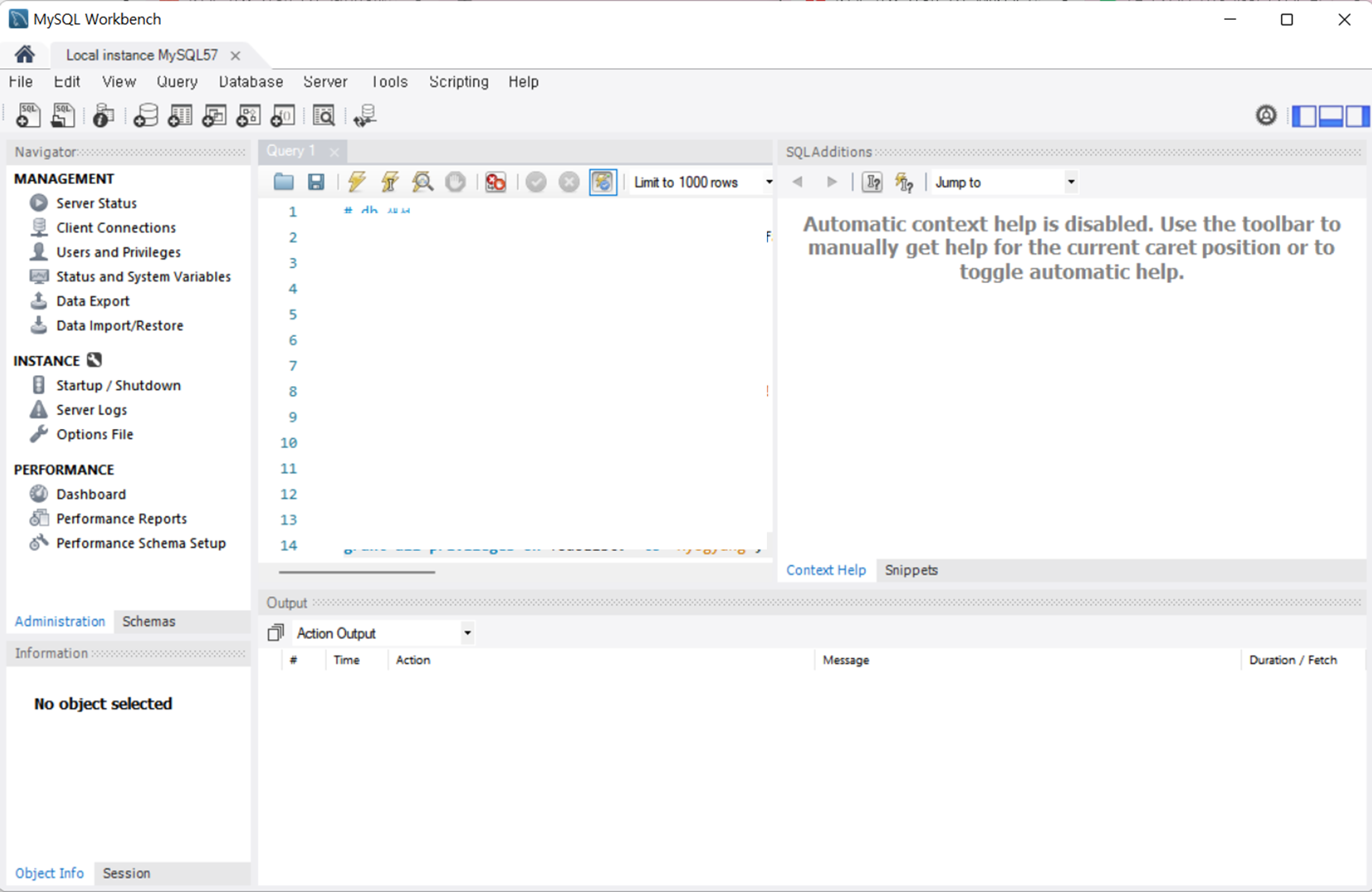
Task: Execute the query with the lightning bolt
Action: [x=357, y=182]
